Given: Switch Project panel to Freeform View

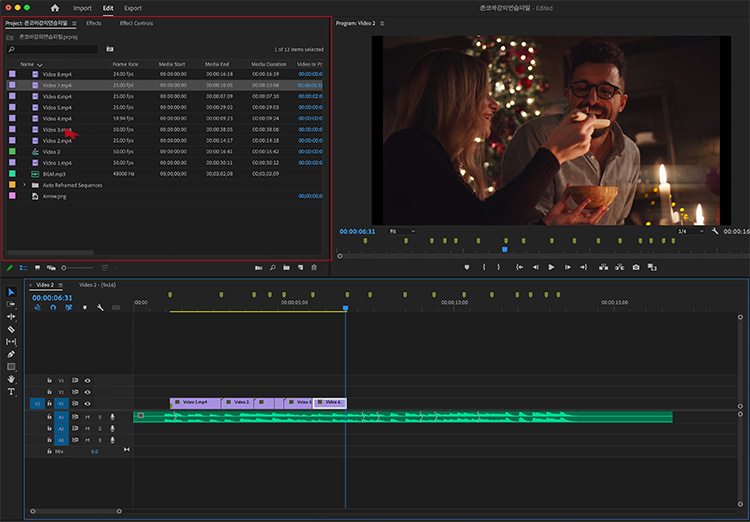Looking at the screenshot, I should point(51,268).
